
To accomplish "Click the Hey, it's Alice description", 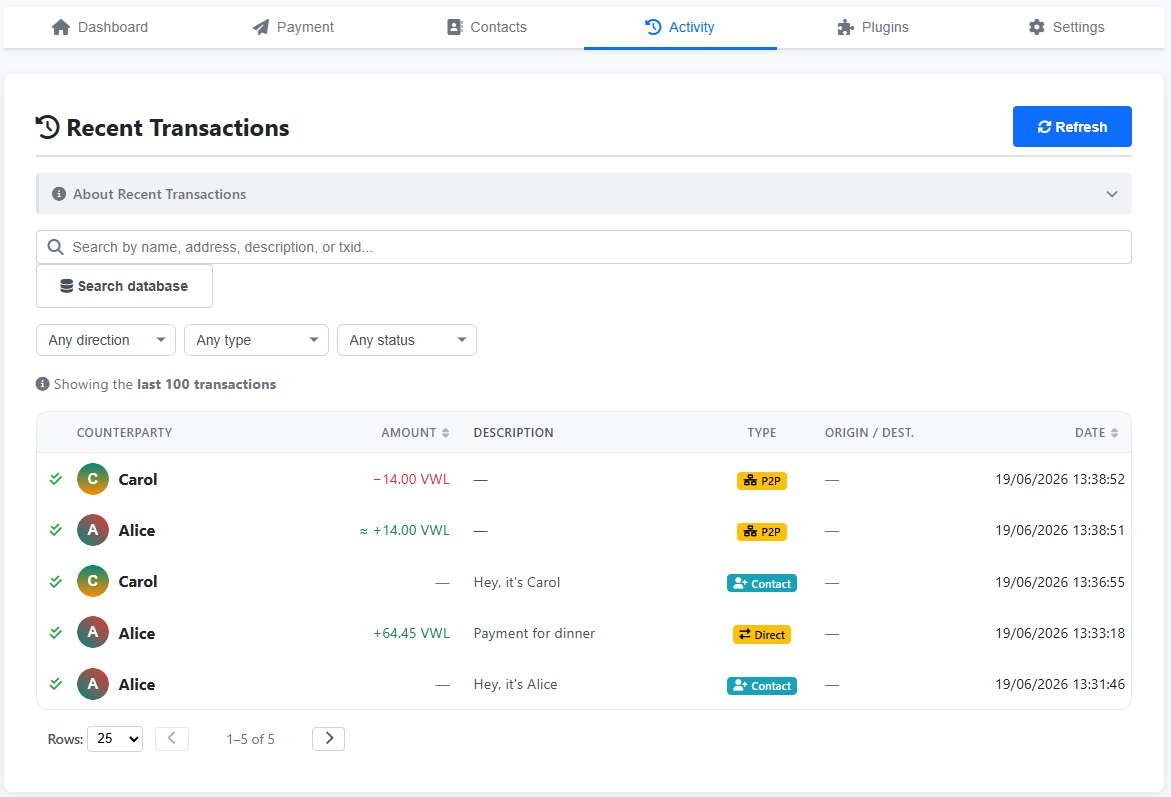I will (515, 684).
